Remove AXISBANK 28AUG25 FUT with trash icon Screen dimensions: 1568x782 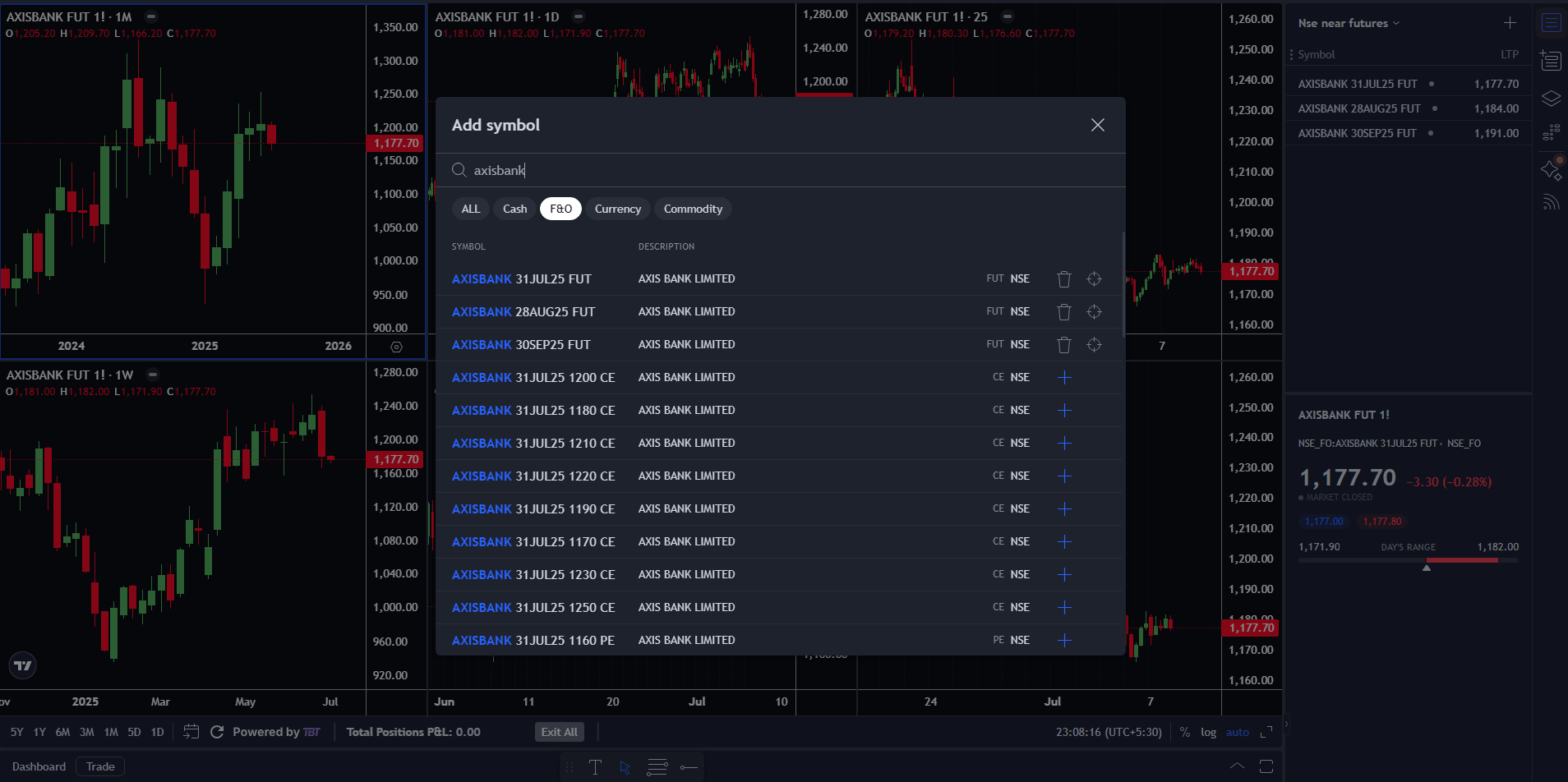pyautogui.click(x=1064, y=312)
